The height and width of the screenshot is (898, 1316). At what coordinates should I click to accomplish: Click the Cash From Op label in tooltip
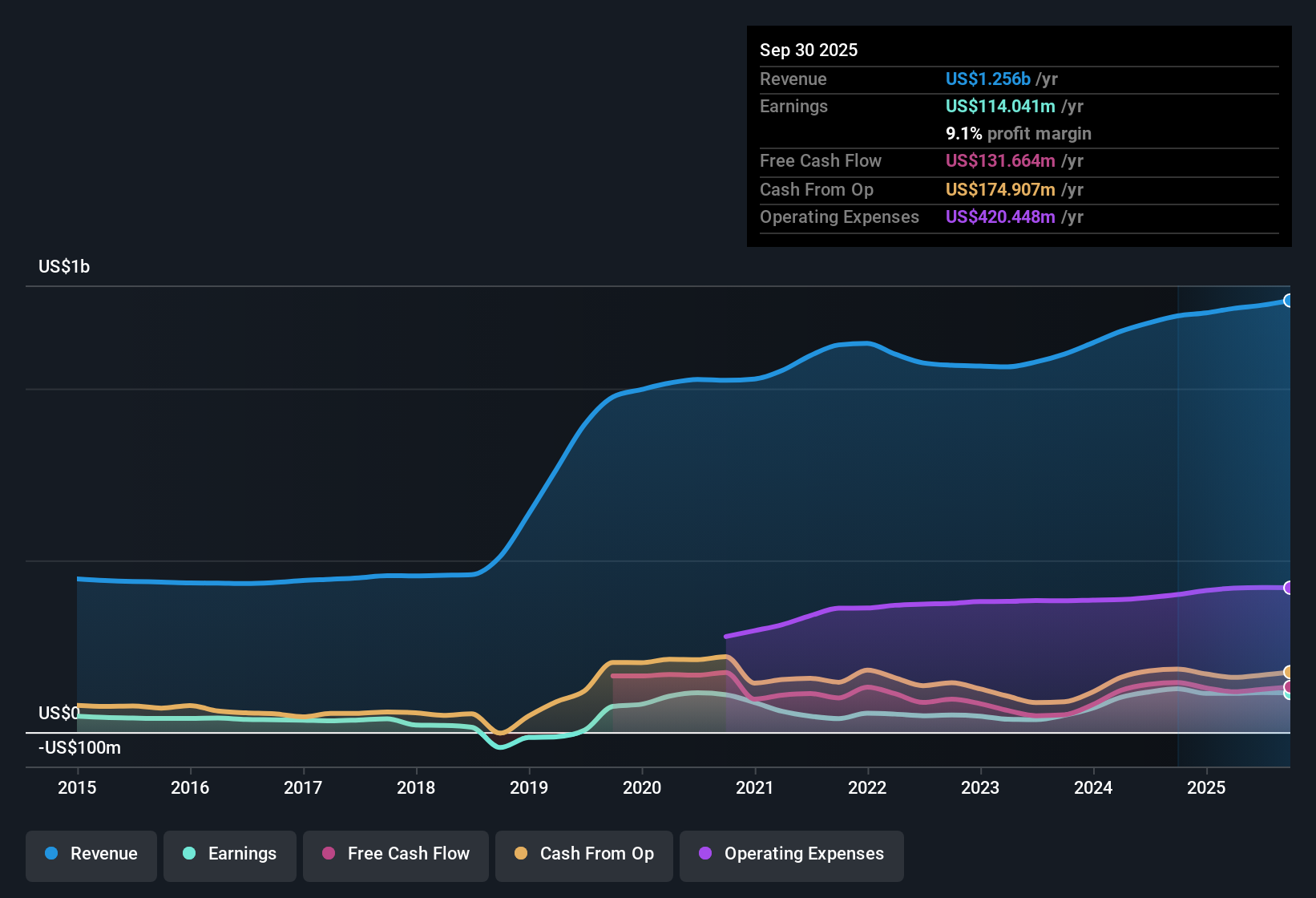point(817,189)
